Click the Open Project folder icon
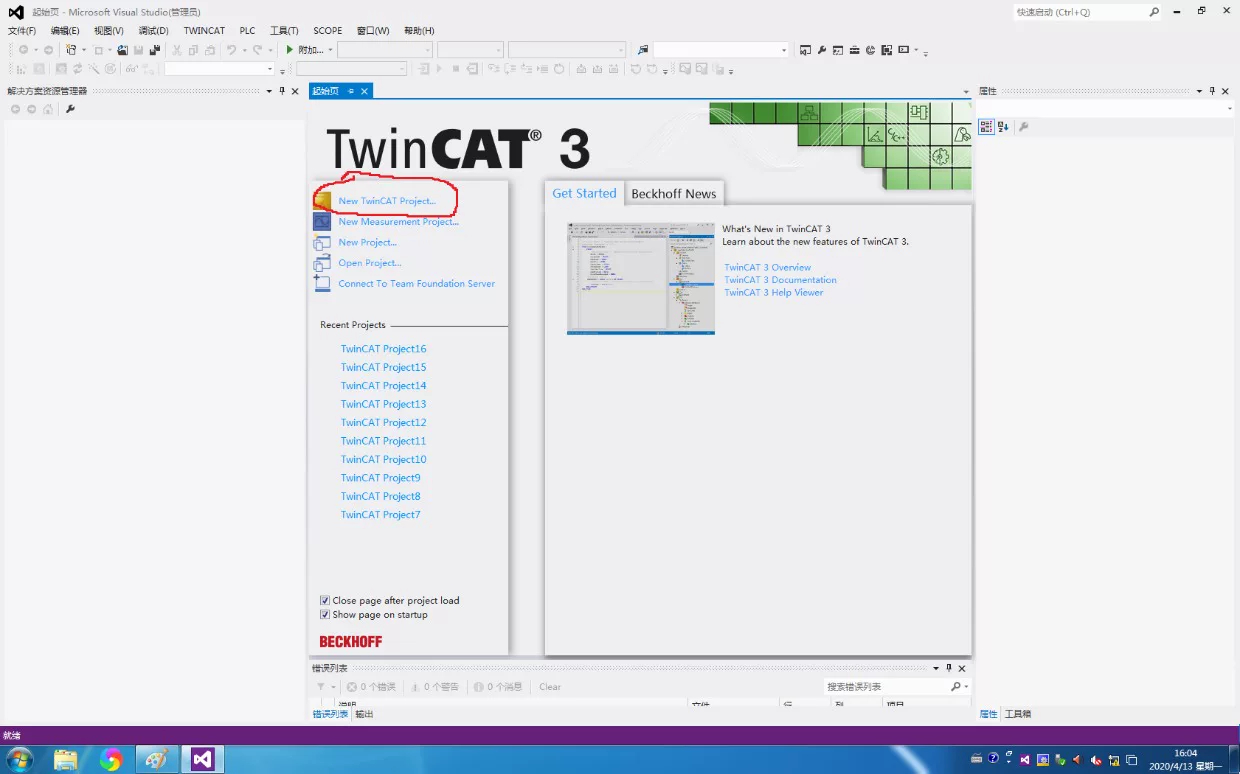The width and height of the screenshot is (1240, 774). pyautogui.click(x=321, y=263)
